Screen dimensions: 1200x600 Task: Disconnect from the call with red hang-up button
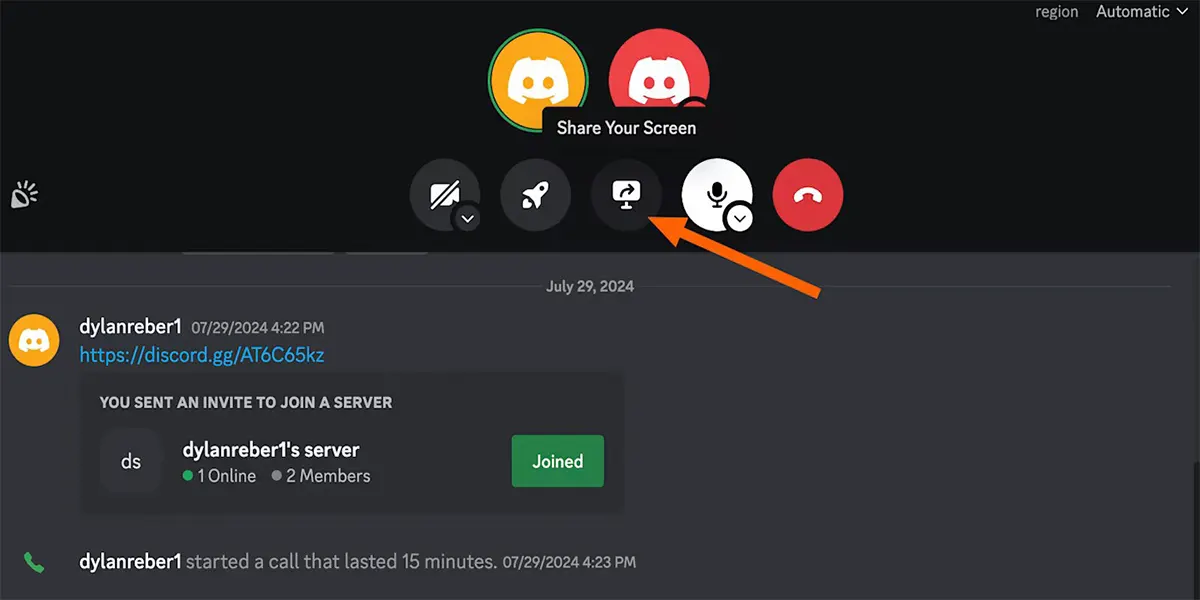pos(807,194)
